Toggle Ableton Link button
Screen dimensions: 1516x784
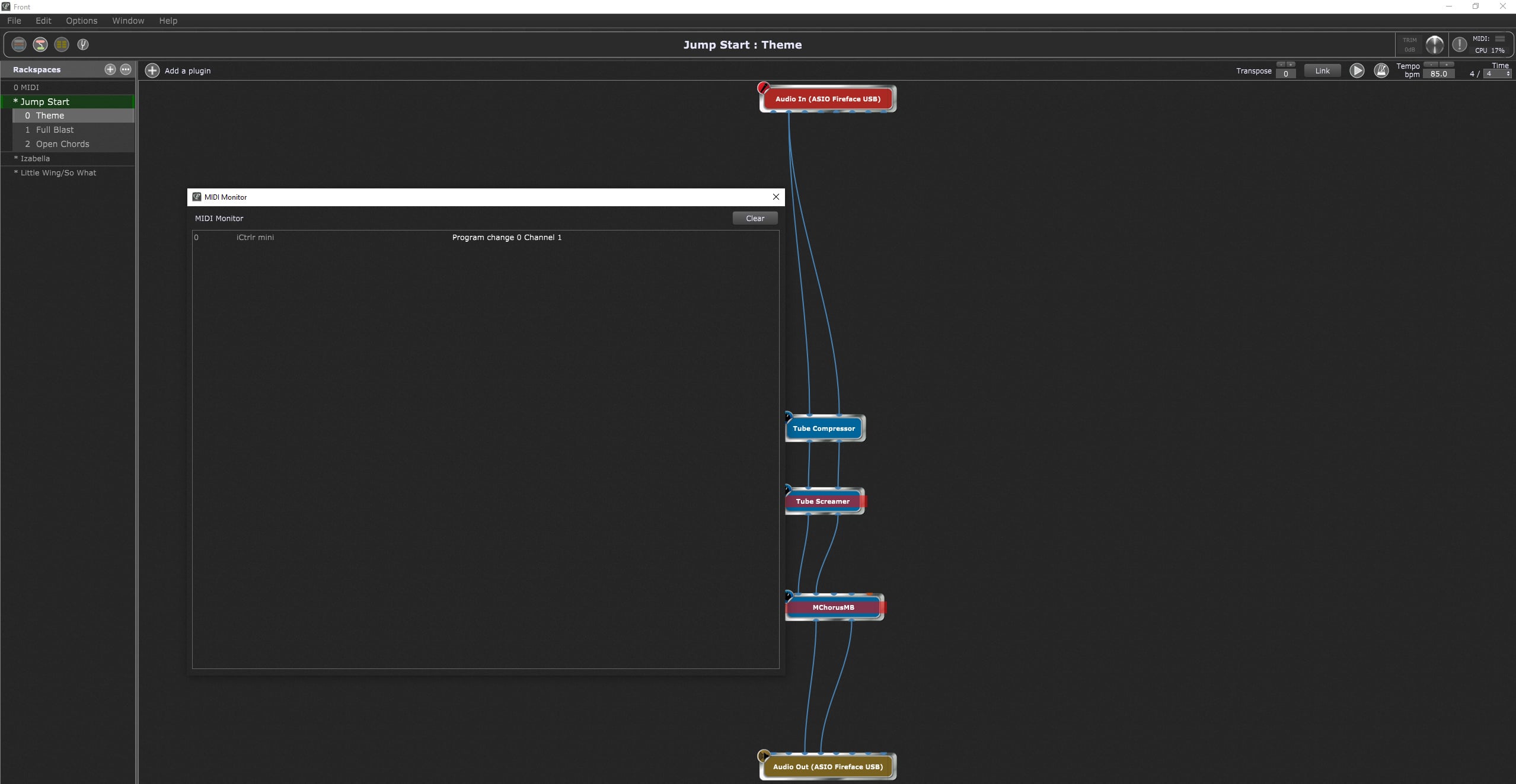1322,71
